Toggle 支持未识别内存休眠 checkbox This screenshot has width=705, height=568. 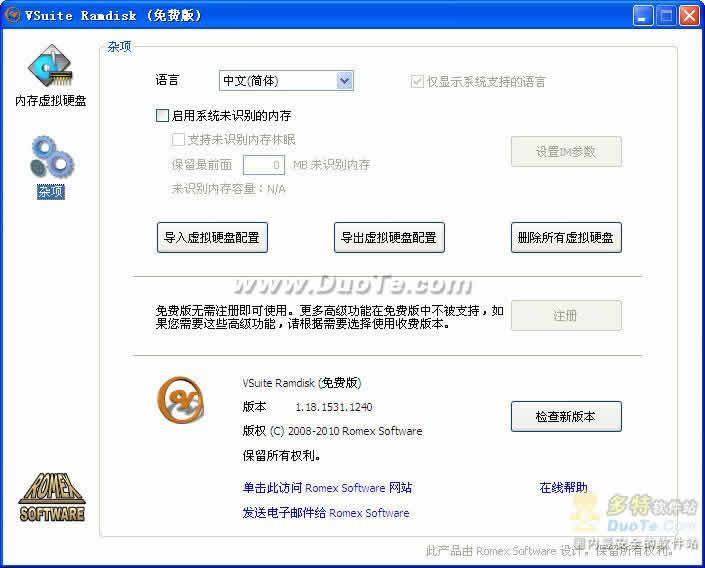(178, 139)
